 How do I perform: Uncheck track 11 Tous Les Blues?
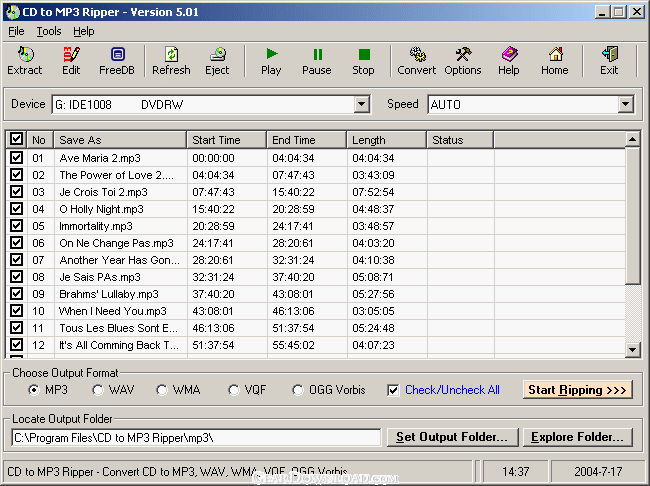click(x=17, y=328)
